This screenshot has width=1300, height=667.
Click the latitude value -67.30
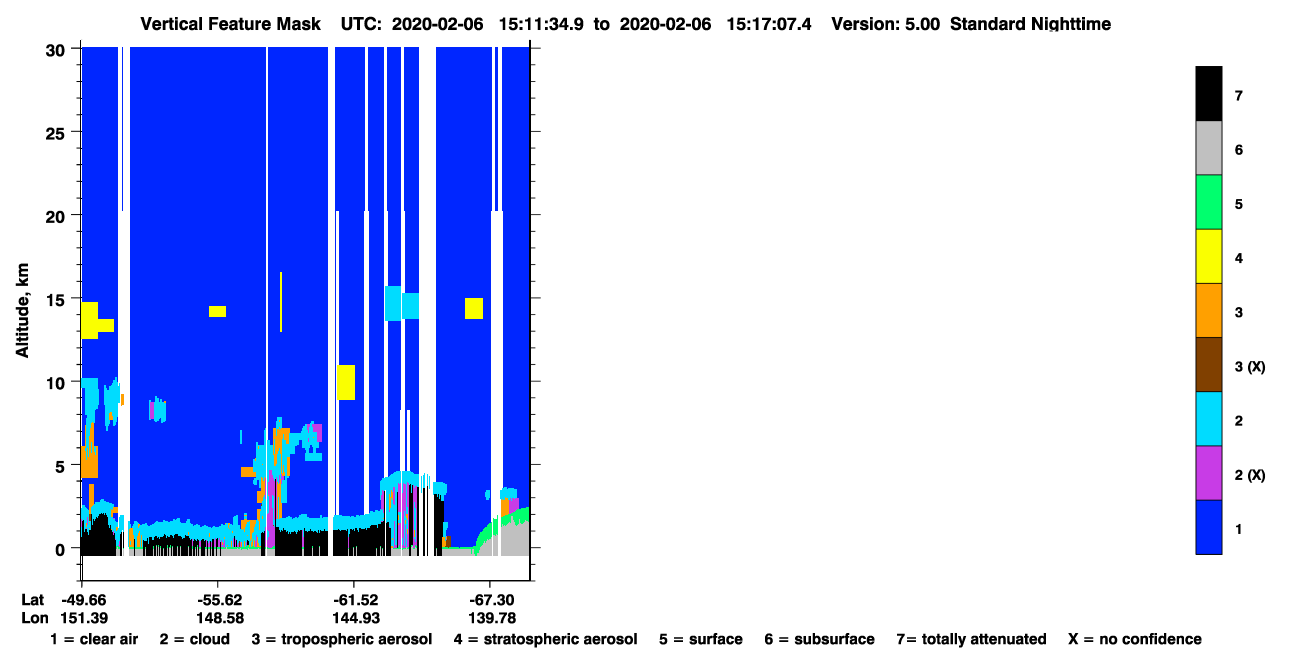point(490,600)
